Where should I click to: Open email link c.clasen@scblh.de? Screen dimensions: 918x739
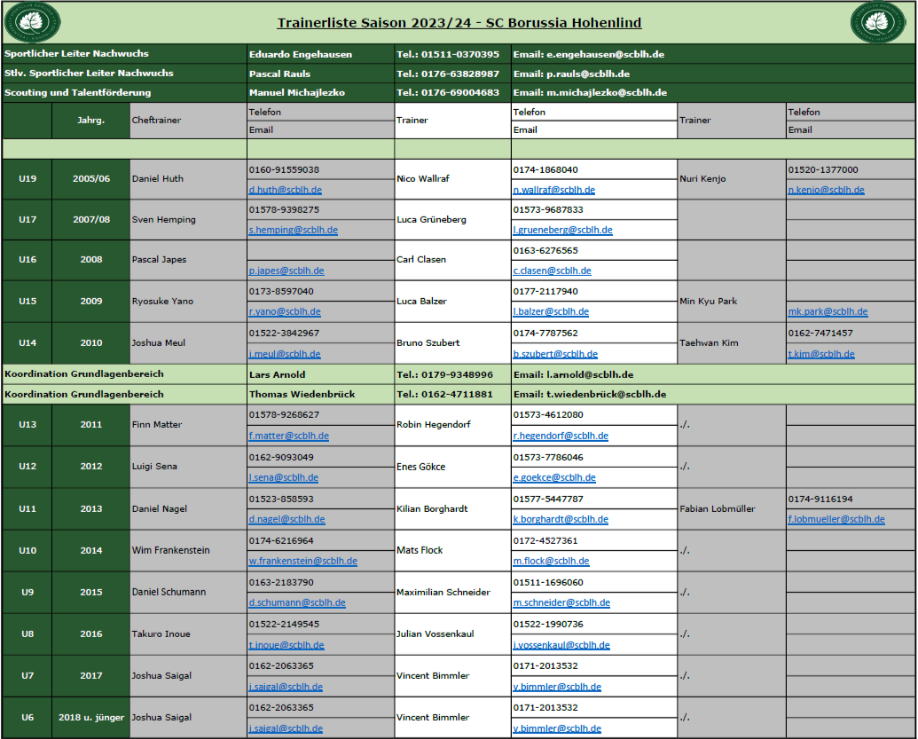coord(552,271)
